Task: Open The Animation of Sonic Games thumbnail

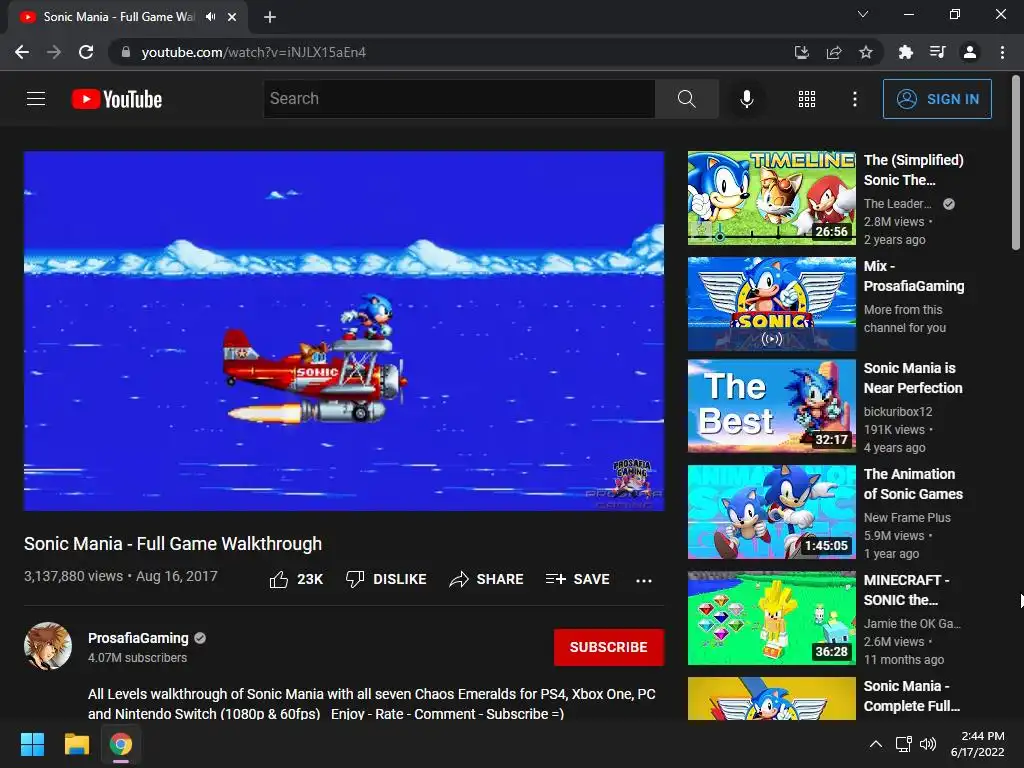Action: 771,512
